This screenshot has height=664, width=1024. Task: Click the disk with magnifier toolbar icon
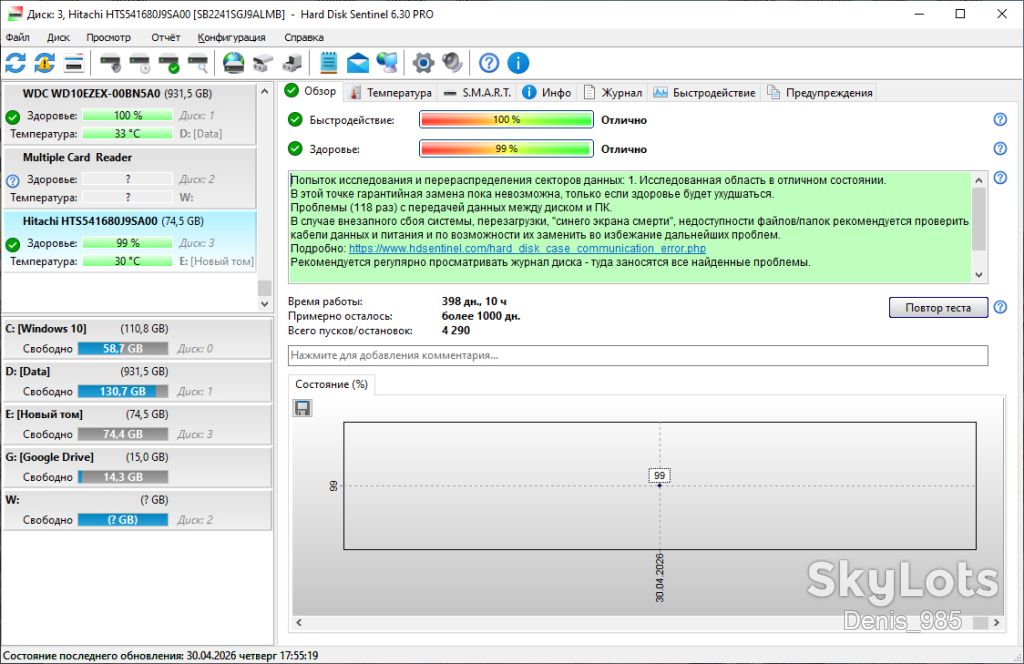pos(198,63)
